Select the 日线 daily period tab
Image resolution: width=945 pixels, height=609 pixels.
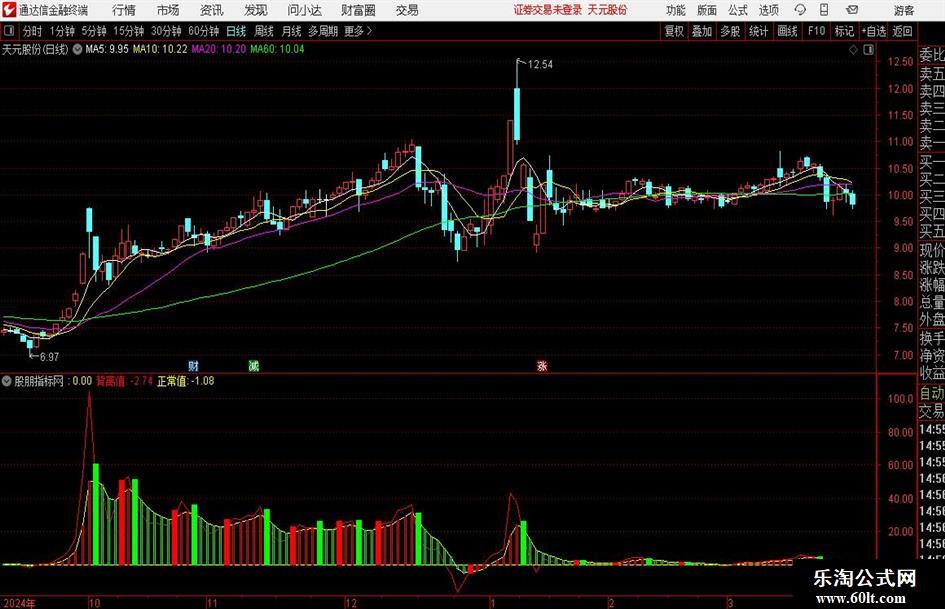tap(236, 31)
